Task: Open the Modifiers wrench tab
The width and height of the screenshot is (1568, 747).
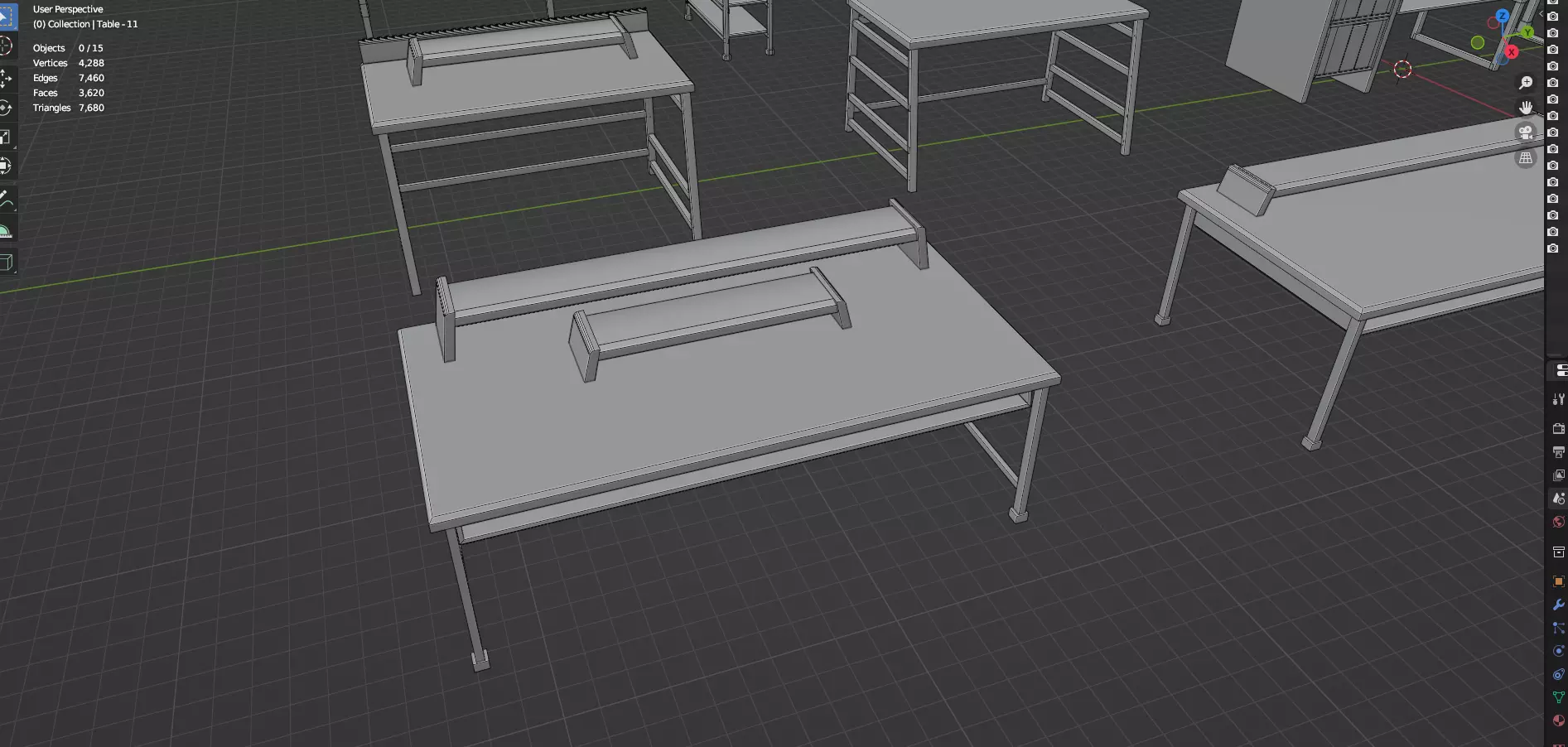Action: click(1558, 605)
